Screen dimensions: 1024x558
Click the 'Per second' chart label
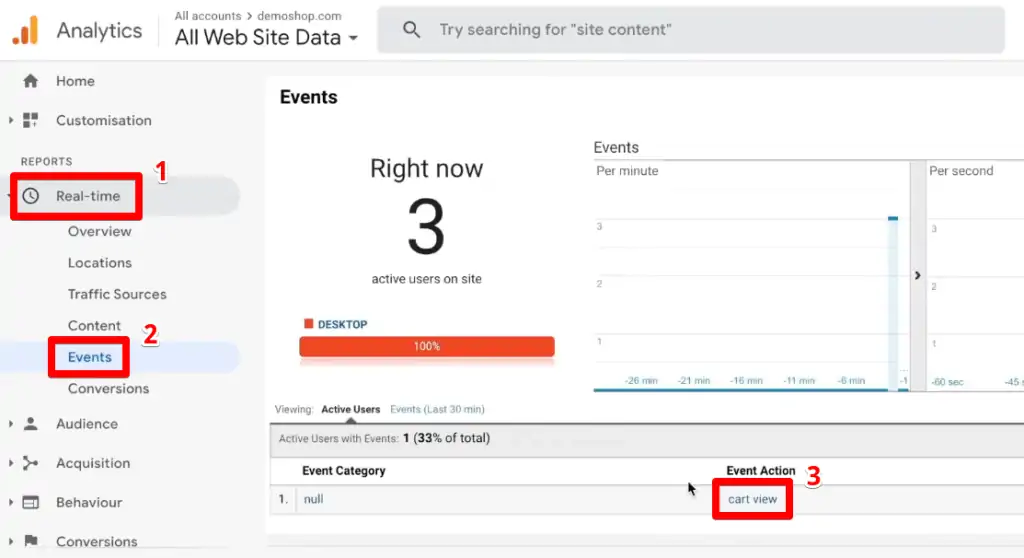click(961, 171)
